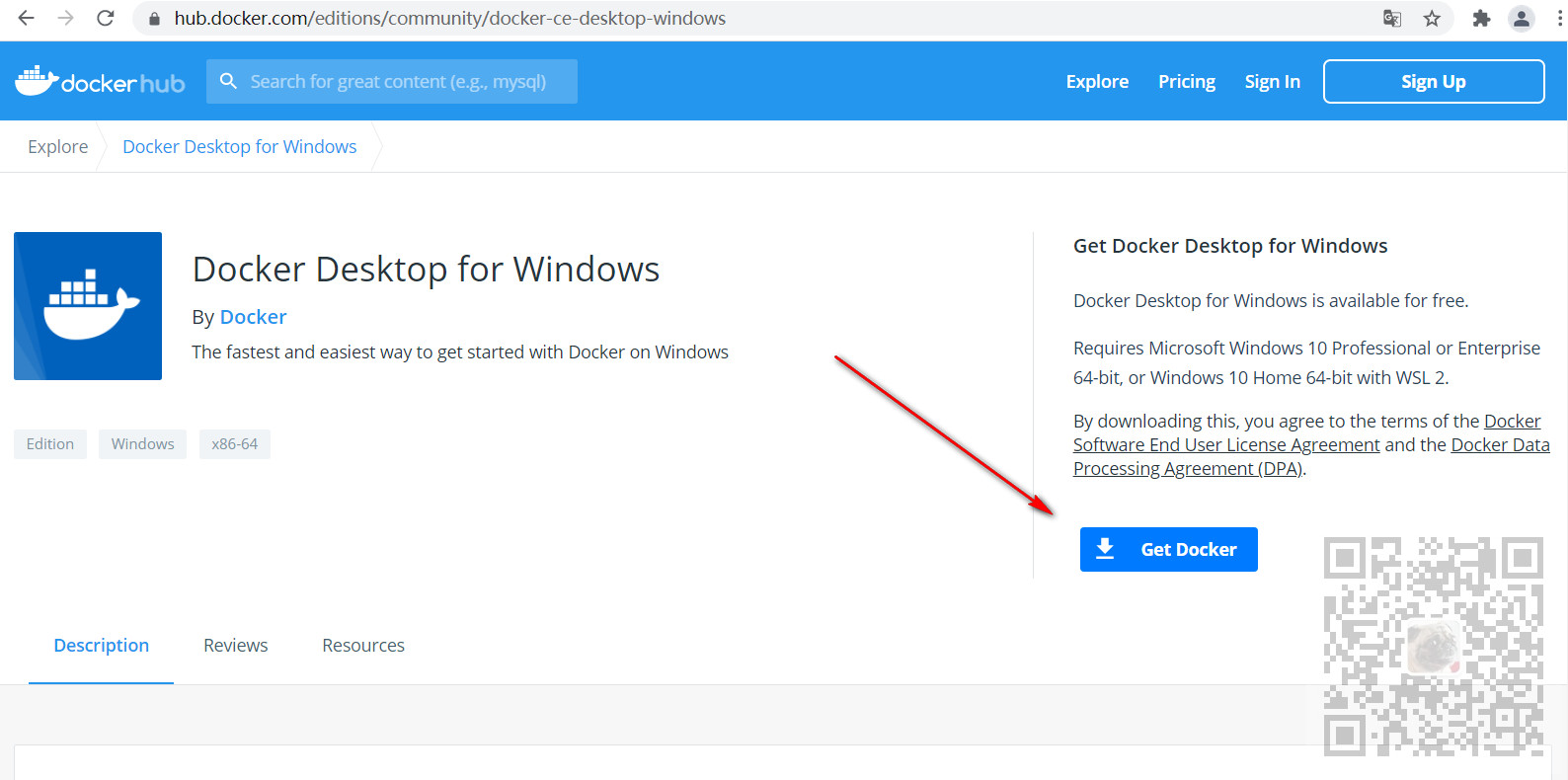This screenshot has width=1568, height=780.
Task: Click Sign In in the header
Action: (1272, 82)
